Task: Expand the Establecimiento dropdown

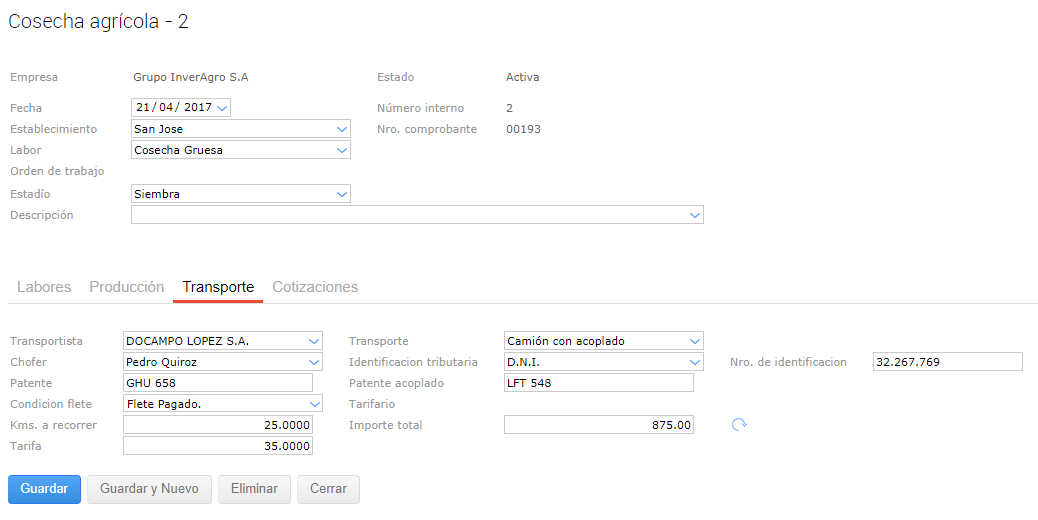Action: point(342,129)
